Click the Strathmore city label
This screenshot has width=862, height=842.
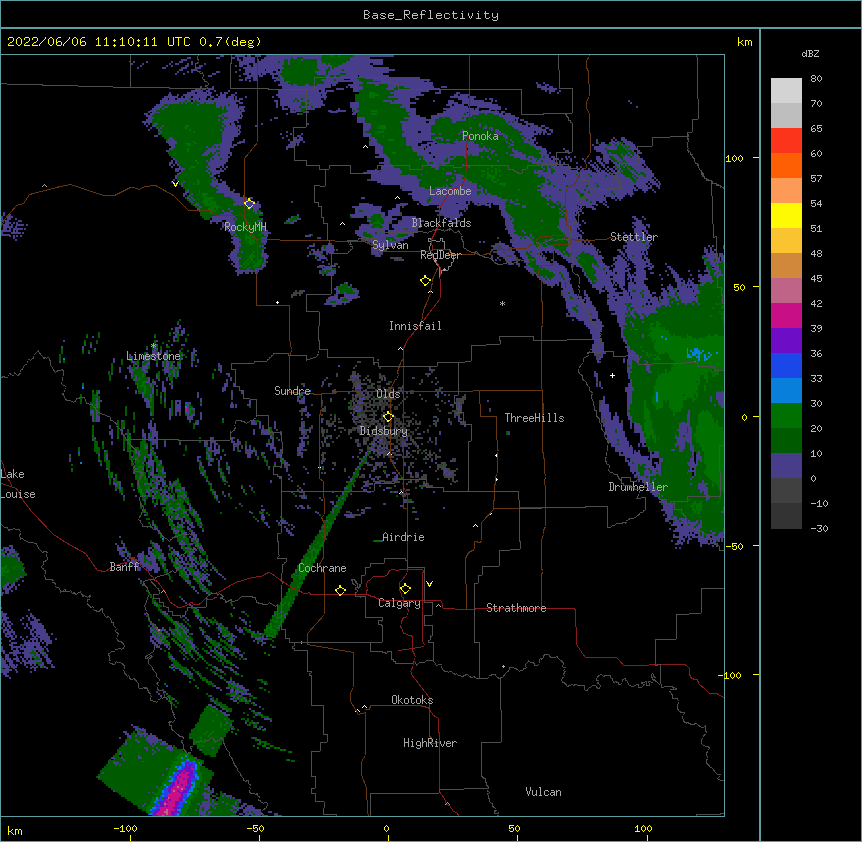(516, 608)
